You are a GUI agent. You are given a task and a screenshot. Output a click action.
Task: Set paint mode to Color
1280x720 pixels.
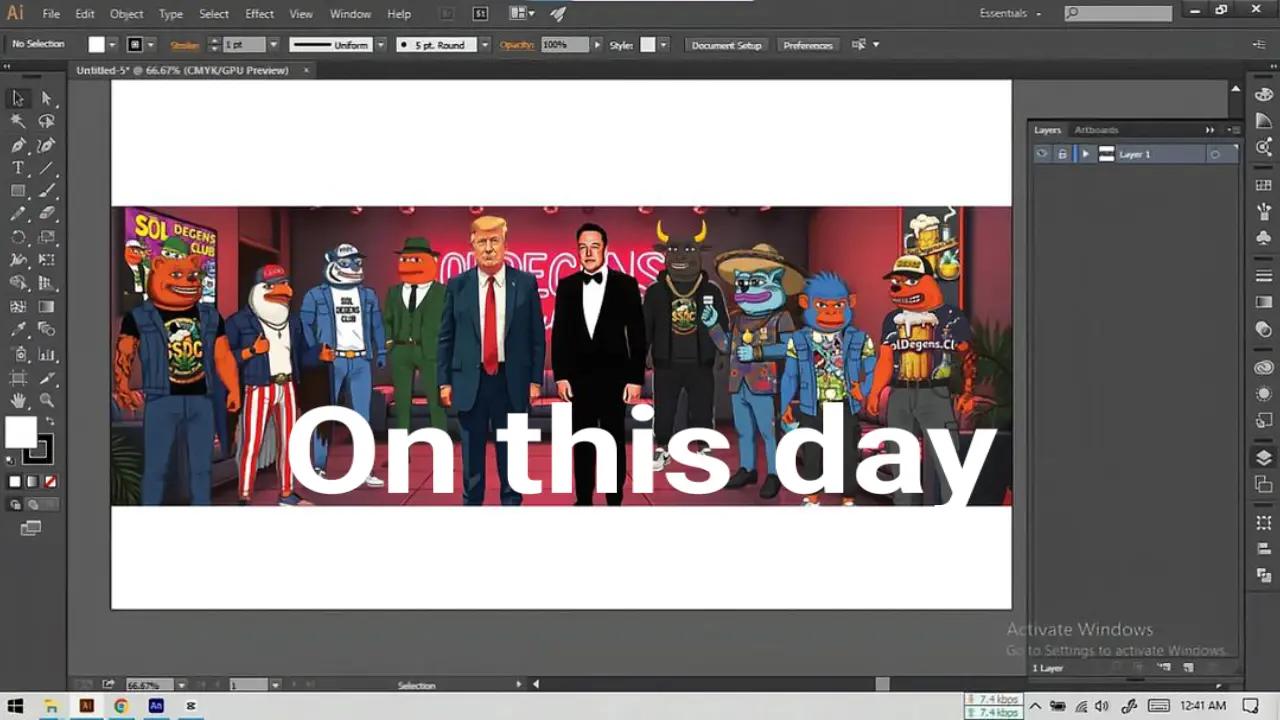pos(15,482)
